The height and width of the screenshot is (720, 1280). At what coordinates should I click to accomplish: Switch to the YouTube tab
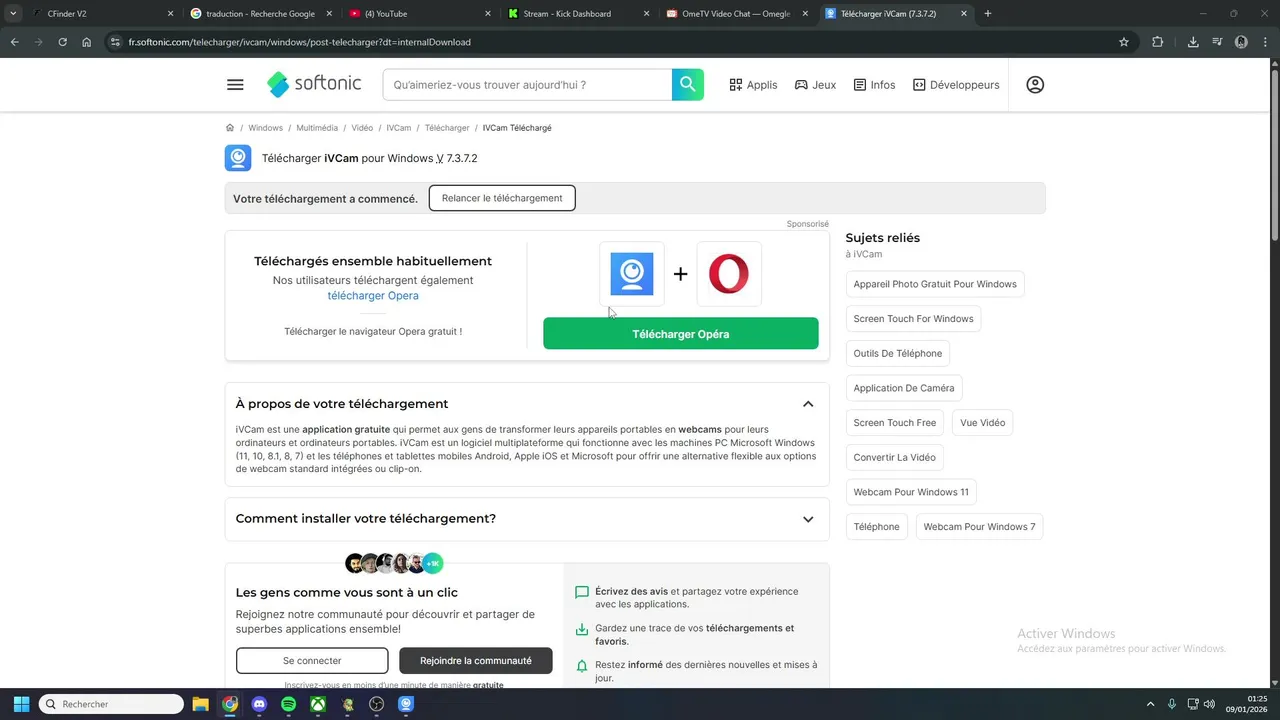[x=420, y=14]
